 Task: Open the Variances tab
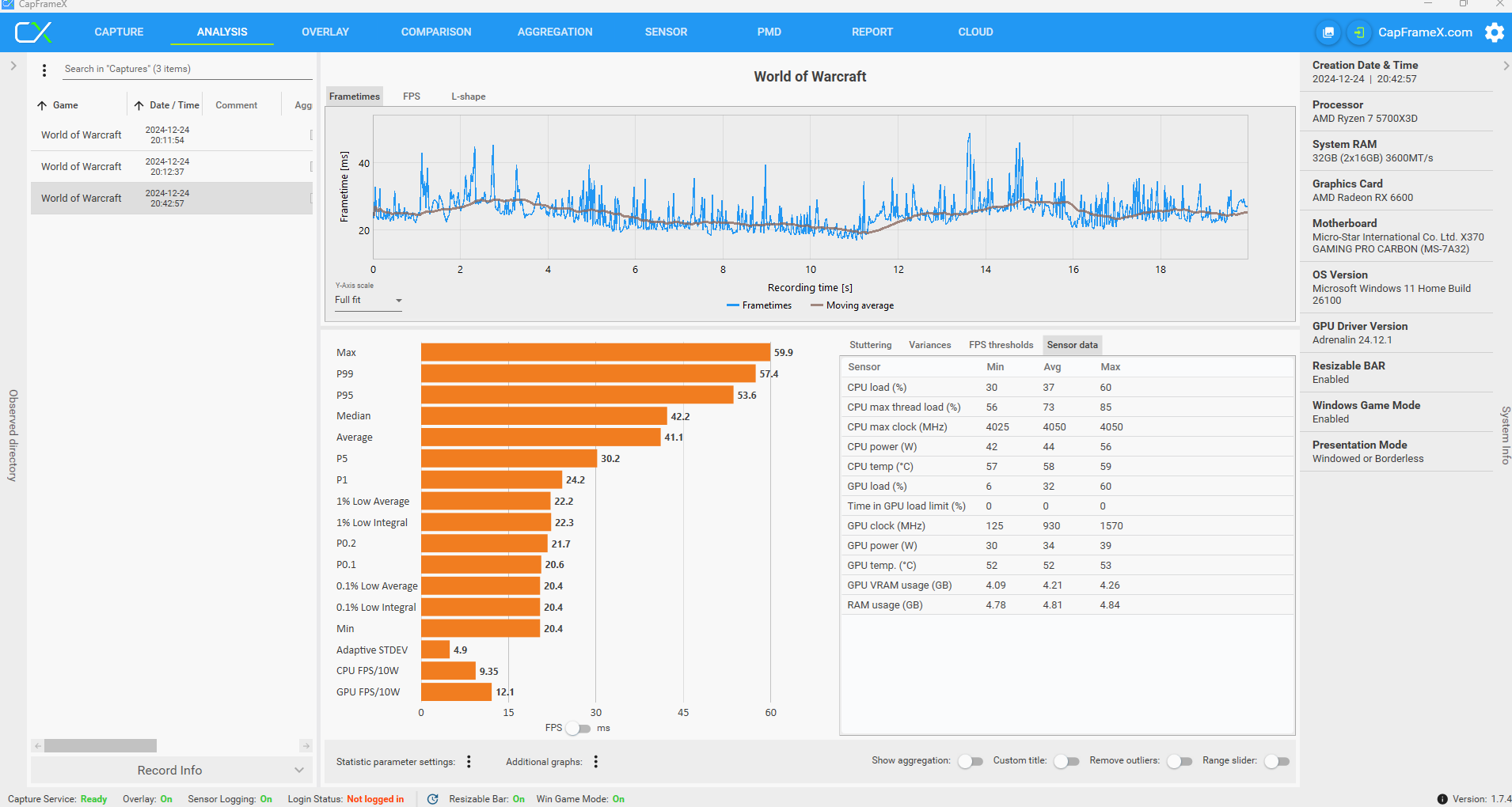coord(930,345)
